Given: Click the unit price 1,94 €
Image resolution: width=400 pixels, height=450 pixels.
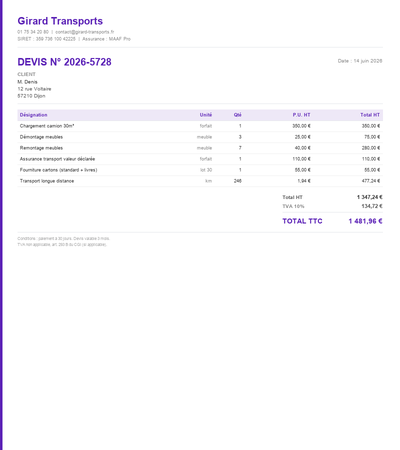Looking at the screenshot, I should [x=304, y=181].
